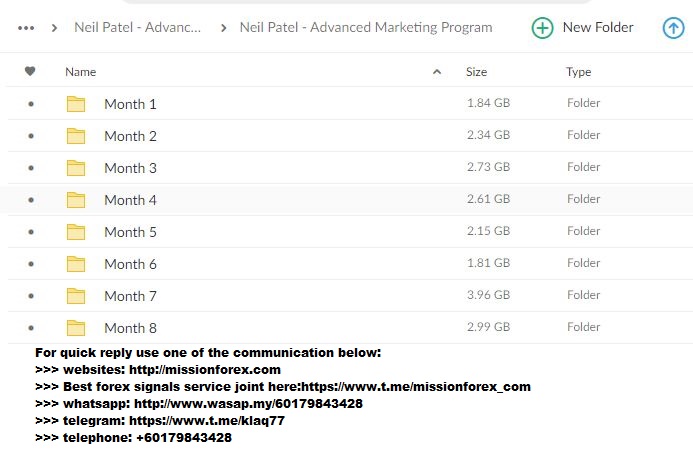
Task: Toggle the favorite dot for Month 5
Action: pyautogui.click(x=31, y=232)
